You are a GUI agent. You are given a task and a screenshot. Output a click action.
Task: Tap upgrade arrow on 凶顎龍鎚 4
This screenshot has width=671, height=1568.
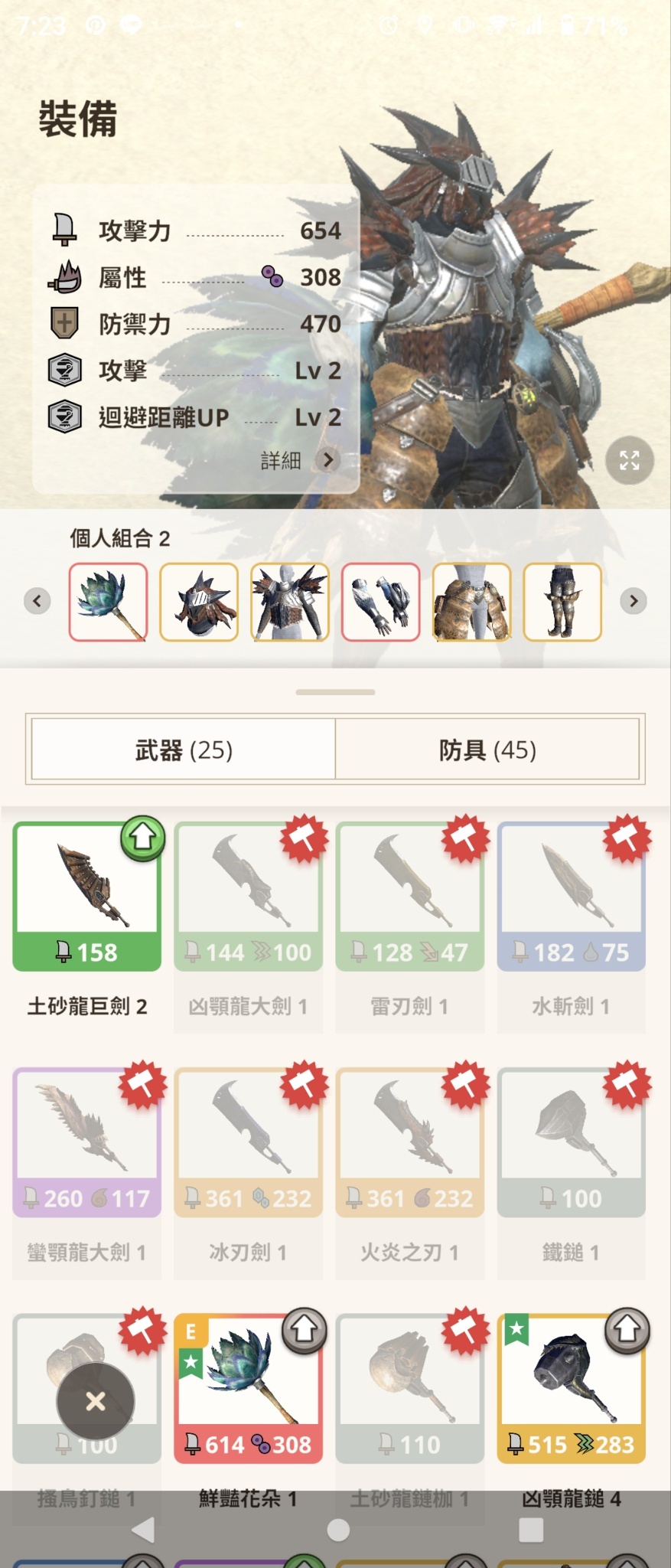click(627, 1331)
